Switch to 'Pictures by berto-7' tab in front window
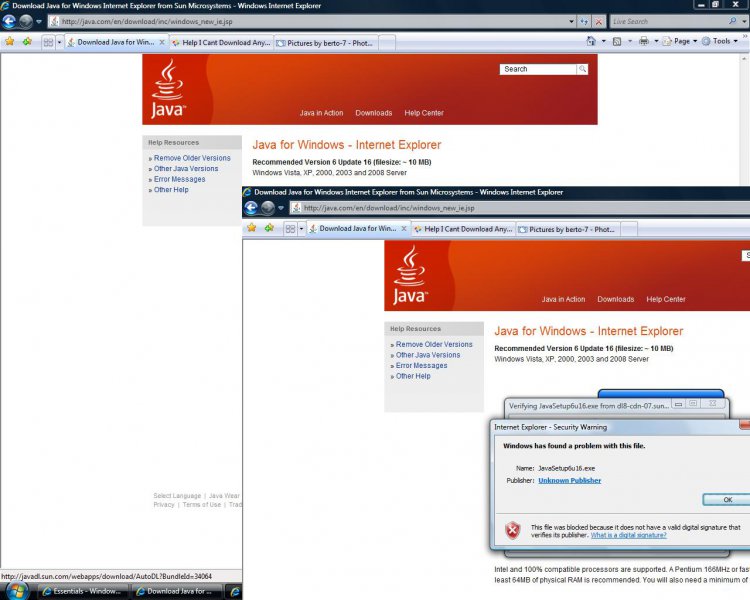This screenshot has height=600, width=750. point(568,229)
